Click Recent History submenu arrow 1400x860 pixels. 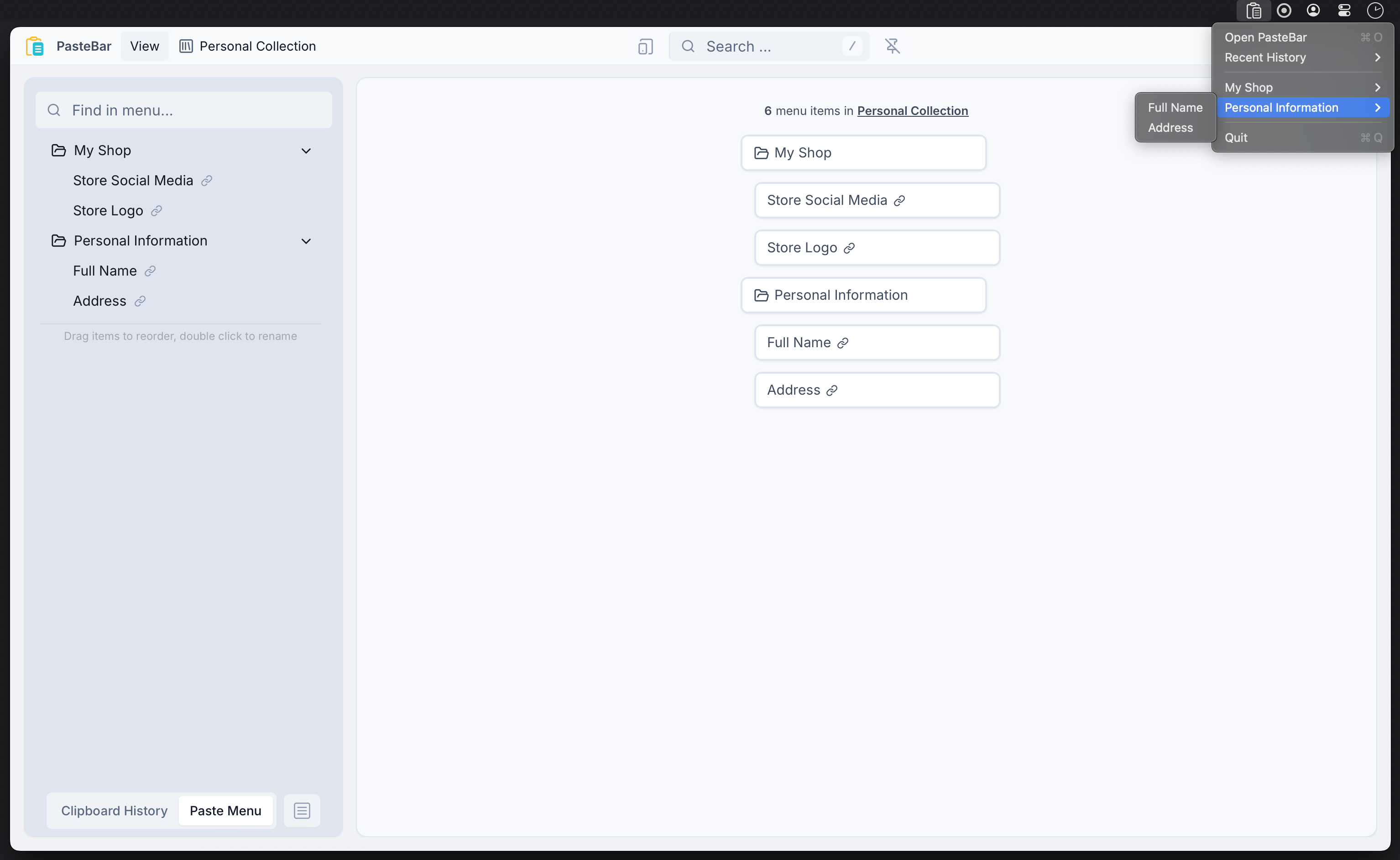click(1378, 57)
